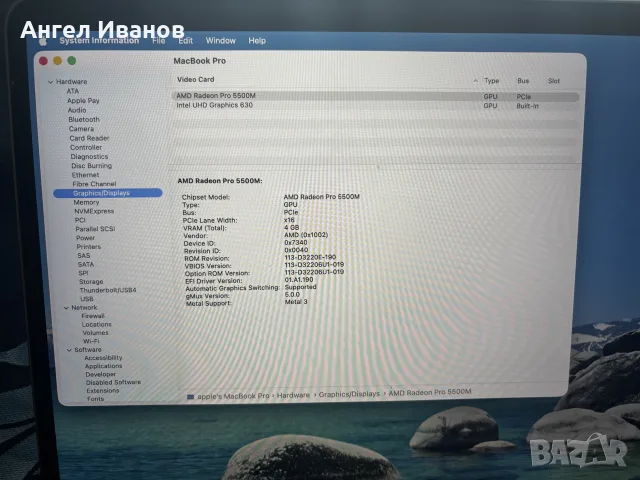The height and width of the screenshot is (480, 640).
Task: Select Printers in the sidebar
Action: 89,247
